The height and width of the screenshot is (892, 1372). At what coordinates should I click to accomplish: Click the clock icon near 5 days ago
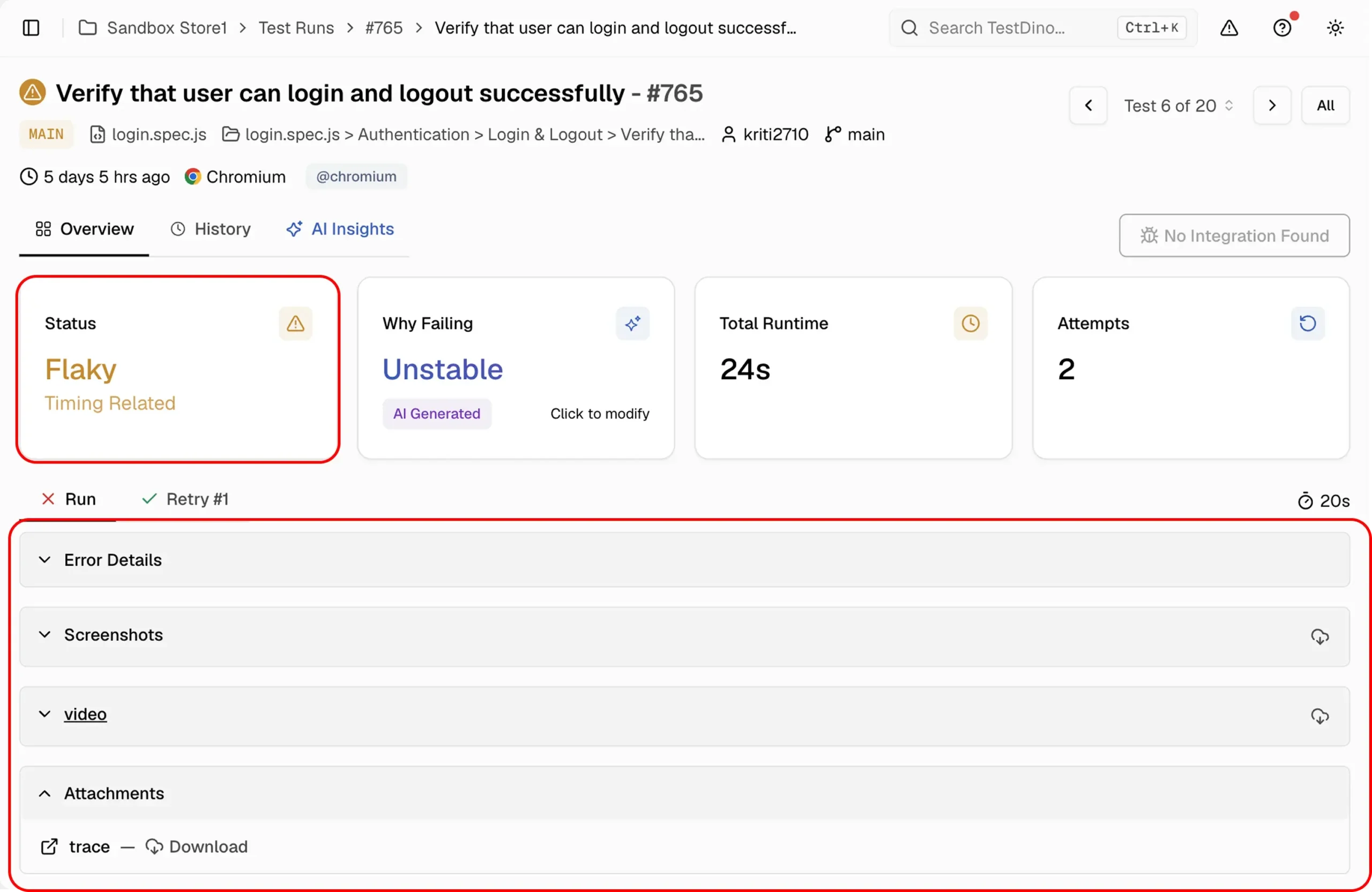point(29,176)
